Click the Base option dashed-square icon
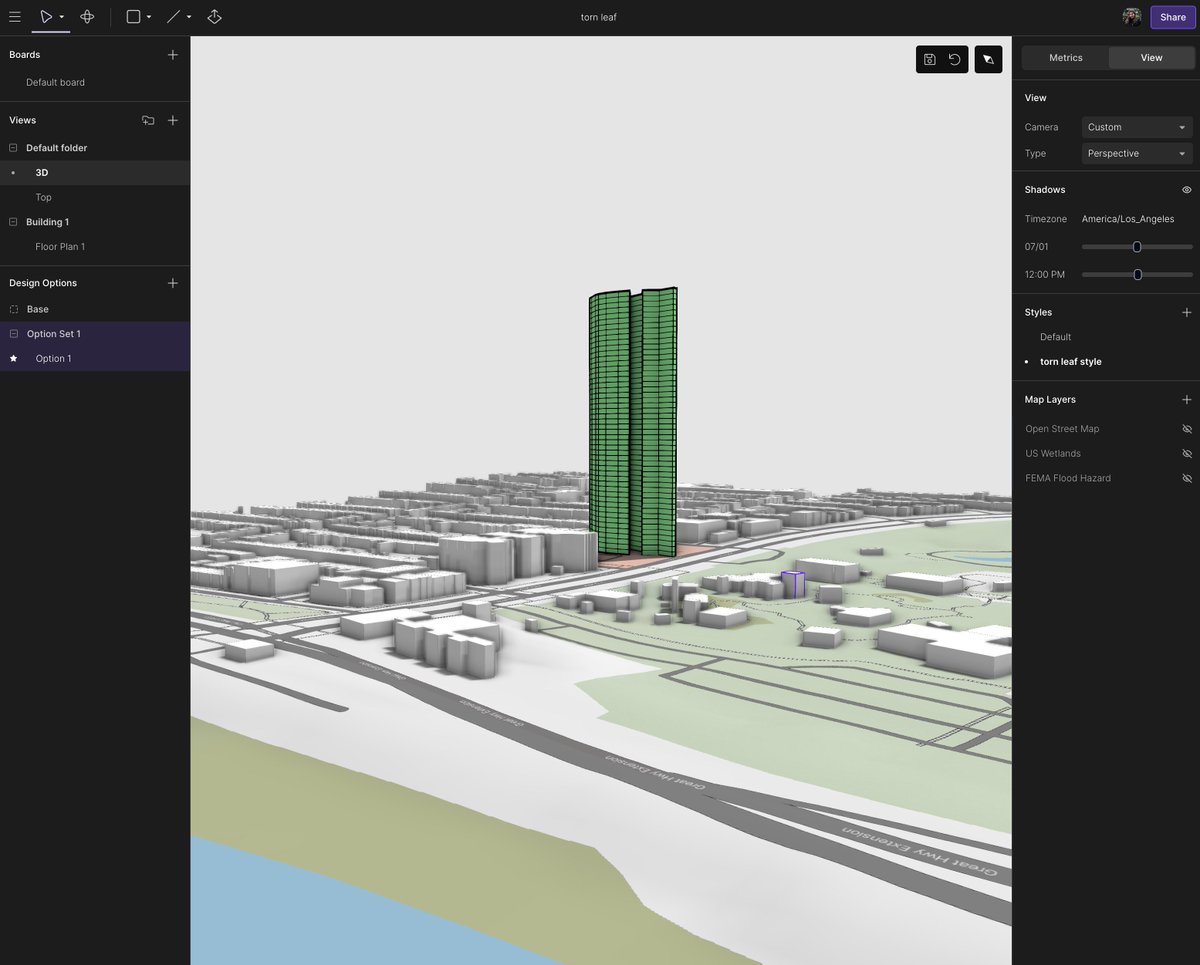Viewport: 1200px width, 965px height. coord(13,309)
